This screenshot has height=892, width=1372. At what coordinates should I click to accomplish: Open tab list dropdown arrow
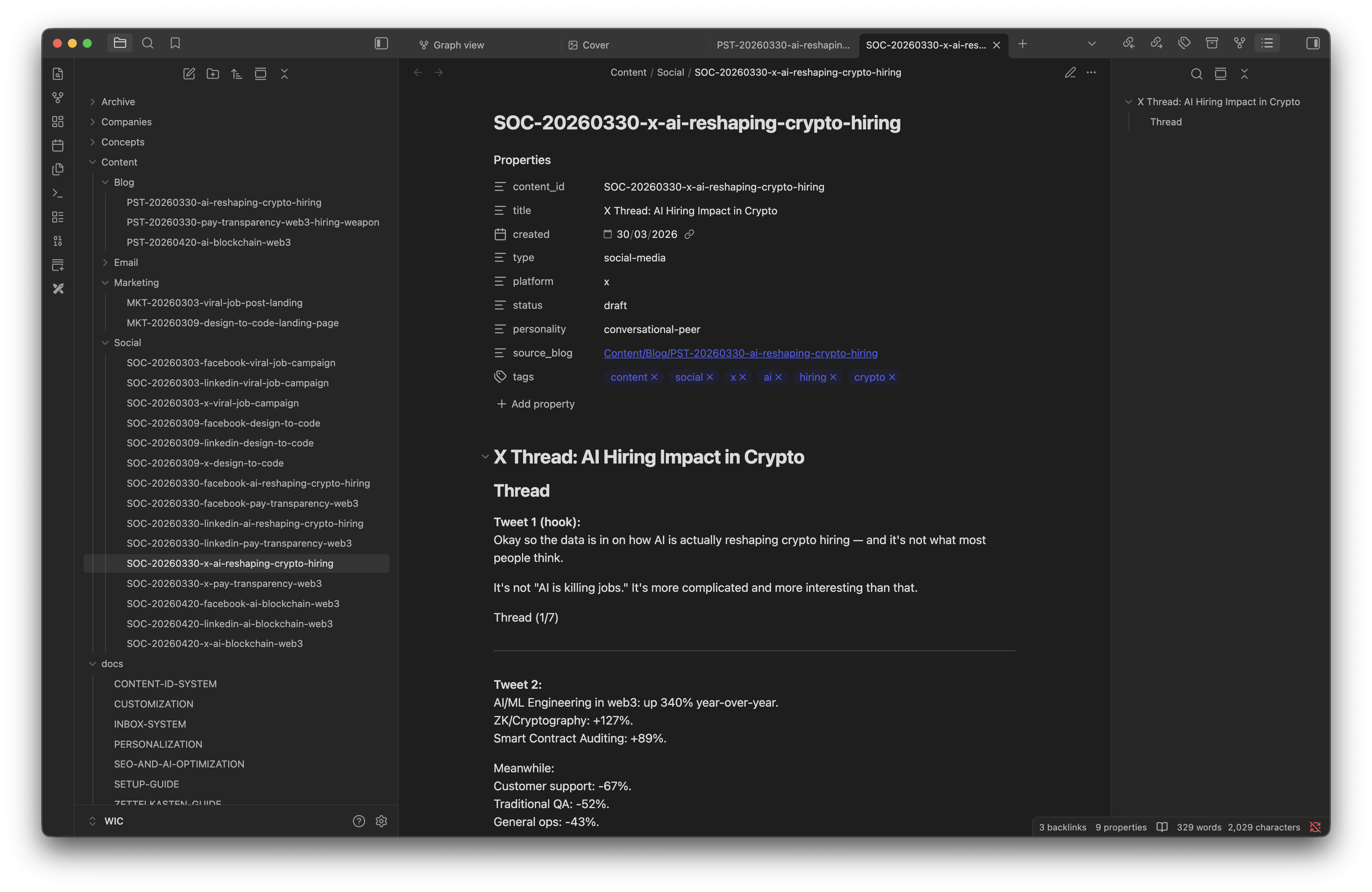[1091, 44]
